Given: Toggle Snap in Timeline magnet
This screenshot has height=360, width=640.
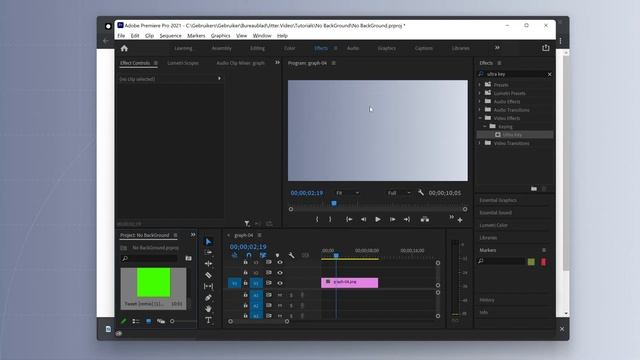Looking at the screenshot, I should (x=249, y=256).
